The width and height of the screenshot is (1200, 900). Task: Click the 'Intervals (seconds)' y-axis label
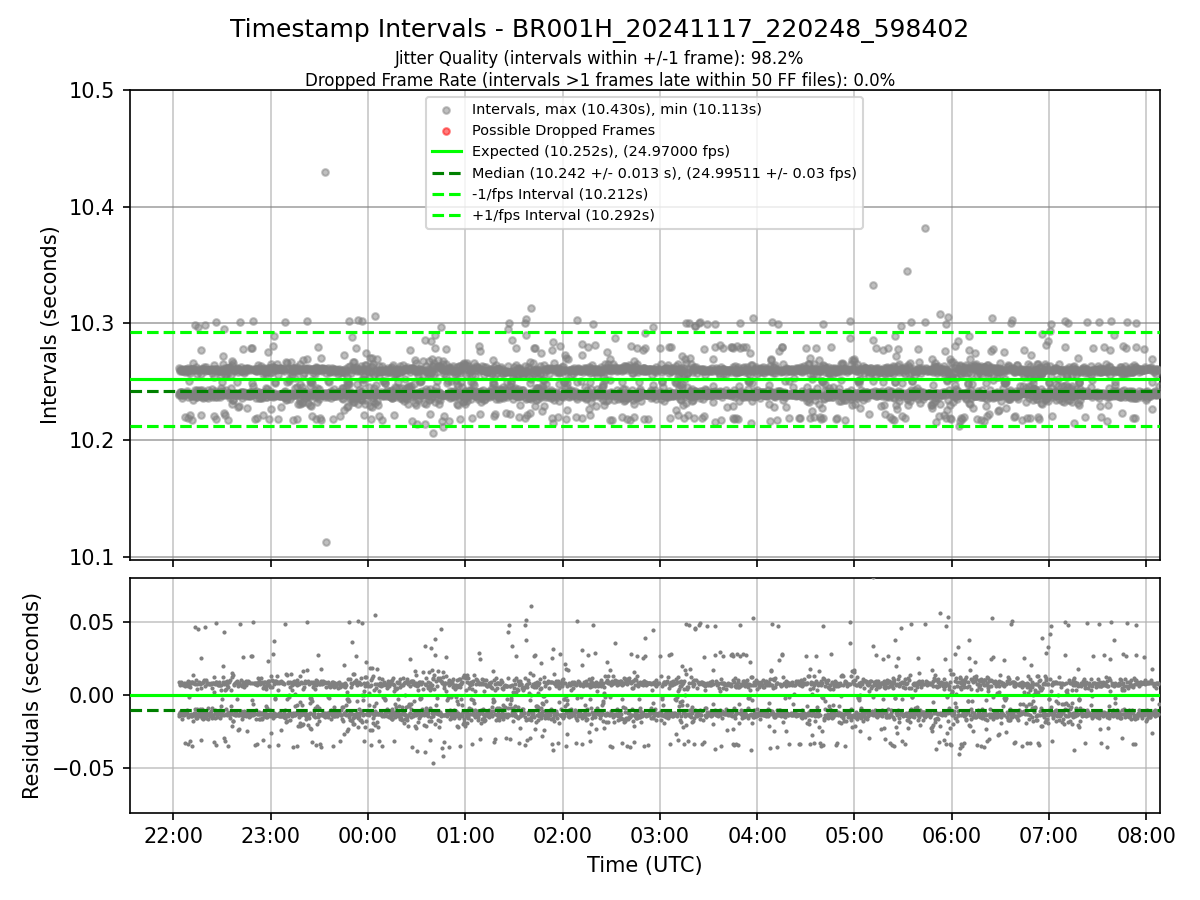49,325
